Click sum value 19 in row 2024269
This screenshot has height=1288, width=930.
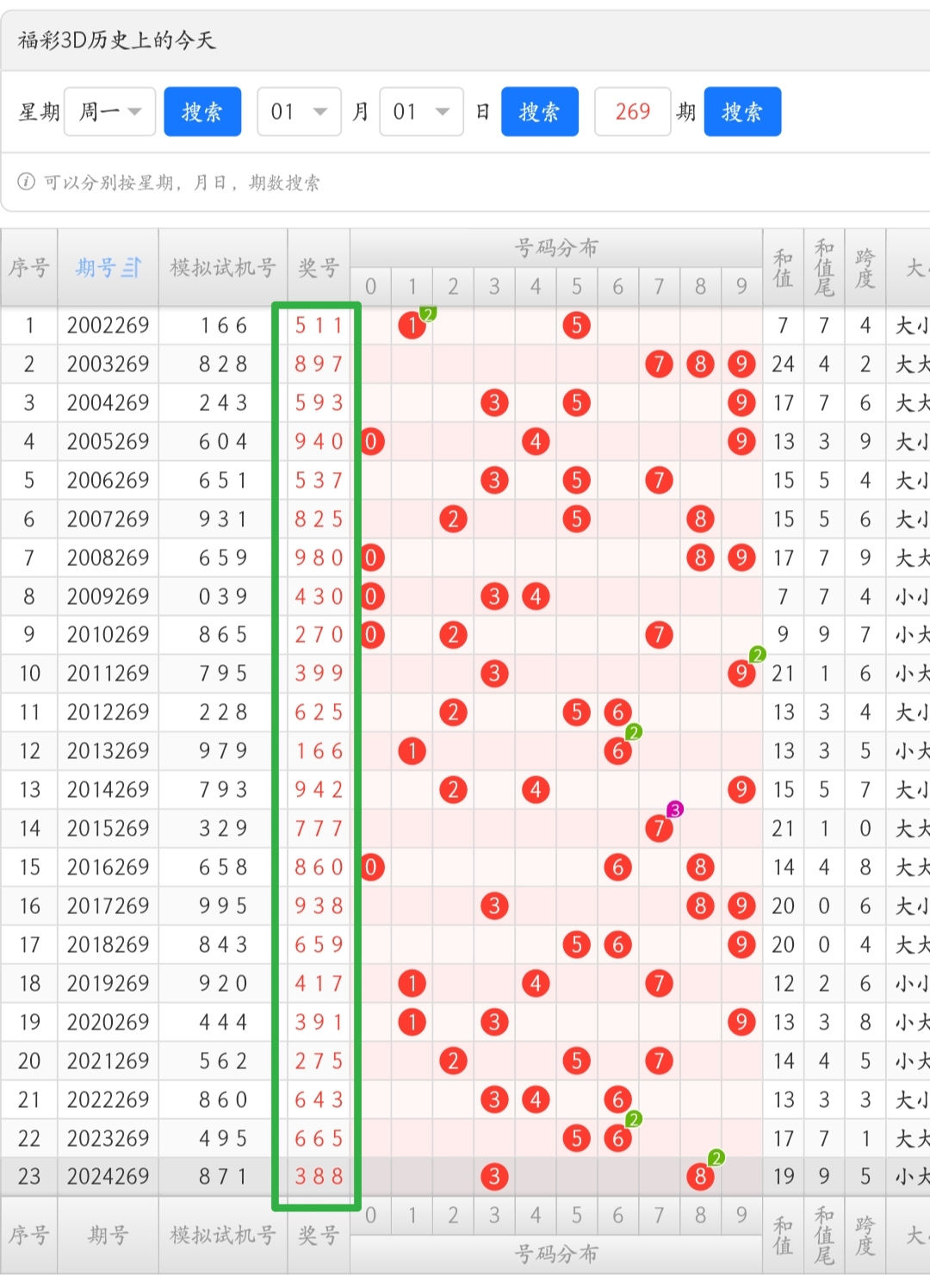[x=783, y=1177]
